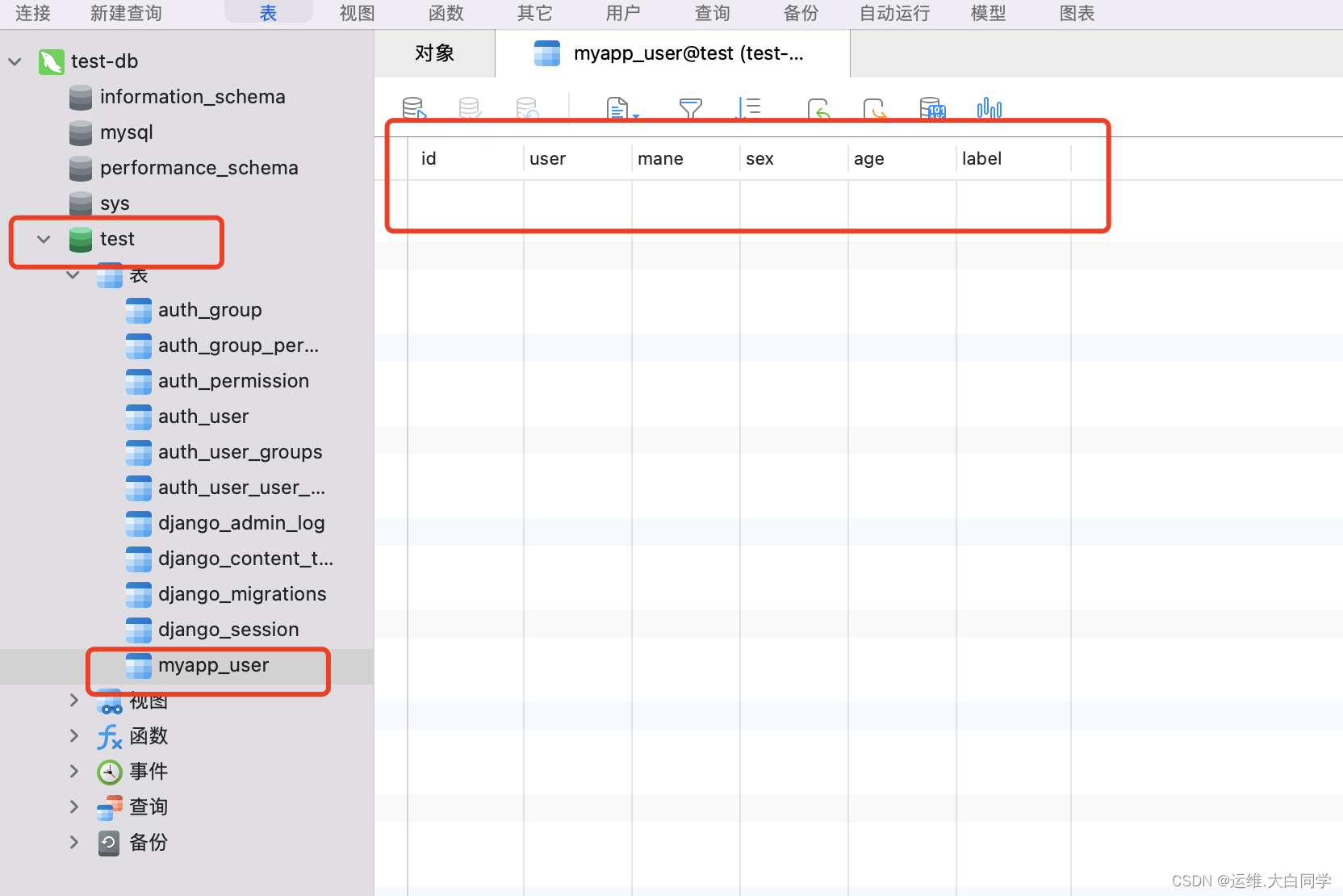Click the 备份 backup icon in the tree
Image resolution: width=1343 pixels, height=896 pixels.
[x=110, y=844]
